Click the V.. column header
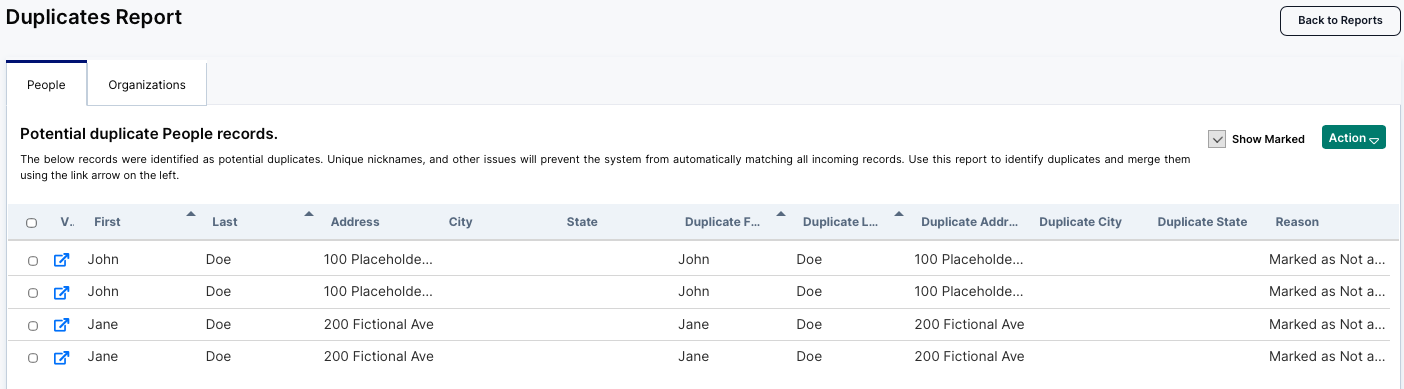 click(x=67, y=222)
